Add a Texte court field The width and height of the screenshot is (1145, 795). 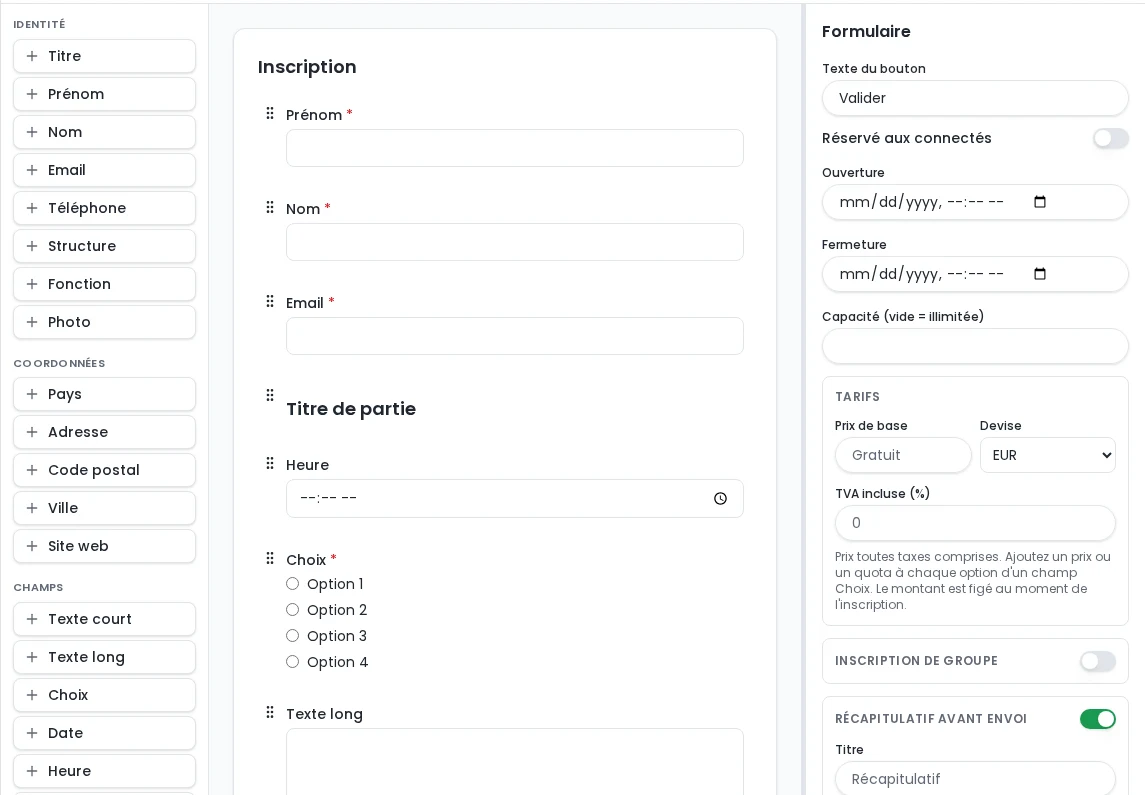point(104,619)
